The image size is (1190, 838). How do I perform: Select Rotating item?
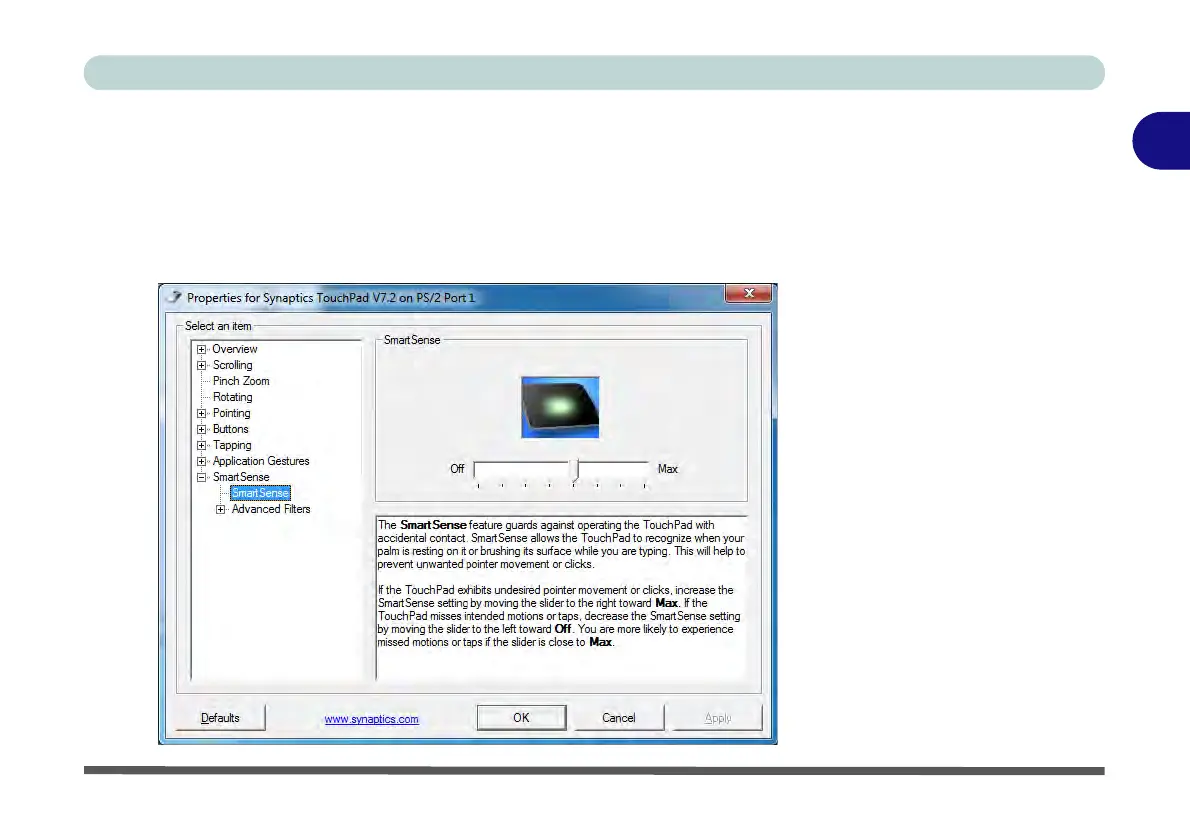tap(232, 397)
